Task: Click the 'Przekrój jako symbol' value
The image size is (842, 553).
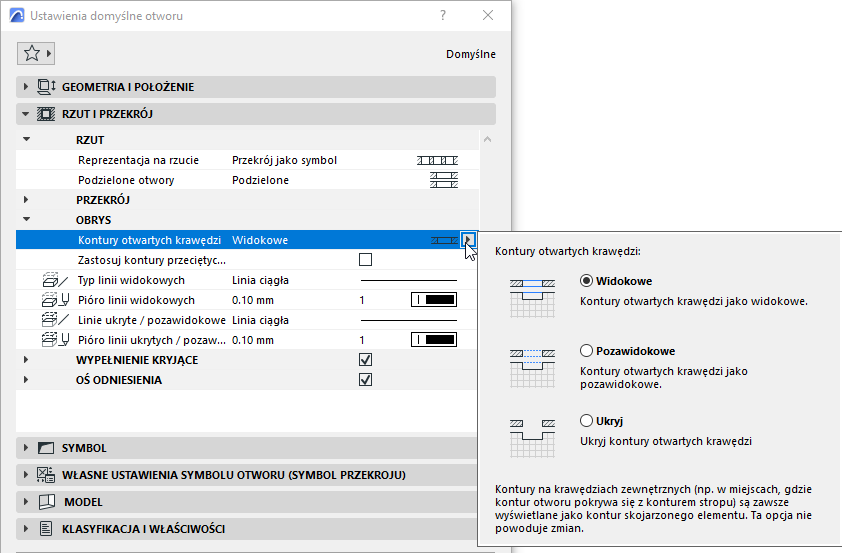Action: coord(285,160)
